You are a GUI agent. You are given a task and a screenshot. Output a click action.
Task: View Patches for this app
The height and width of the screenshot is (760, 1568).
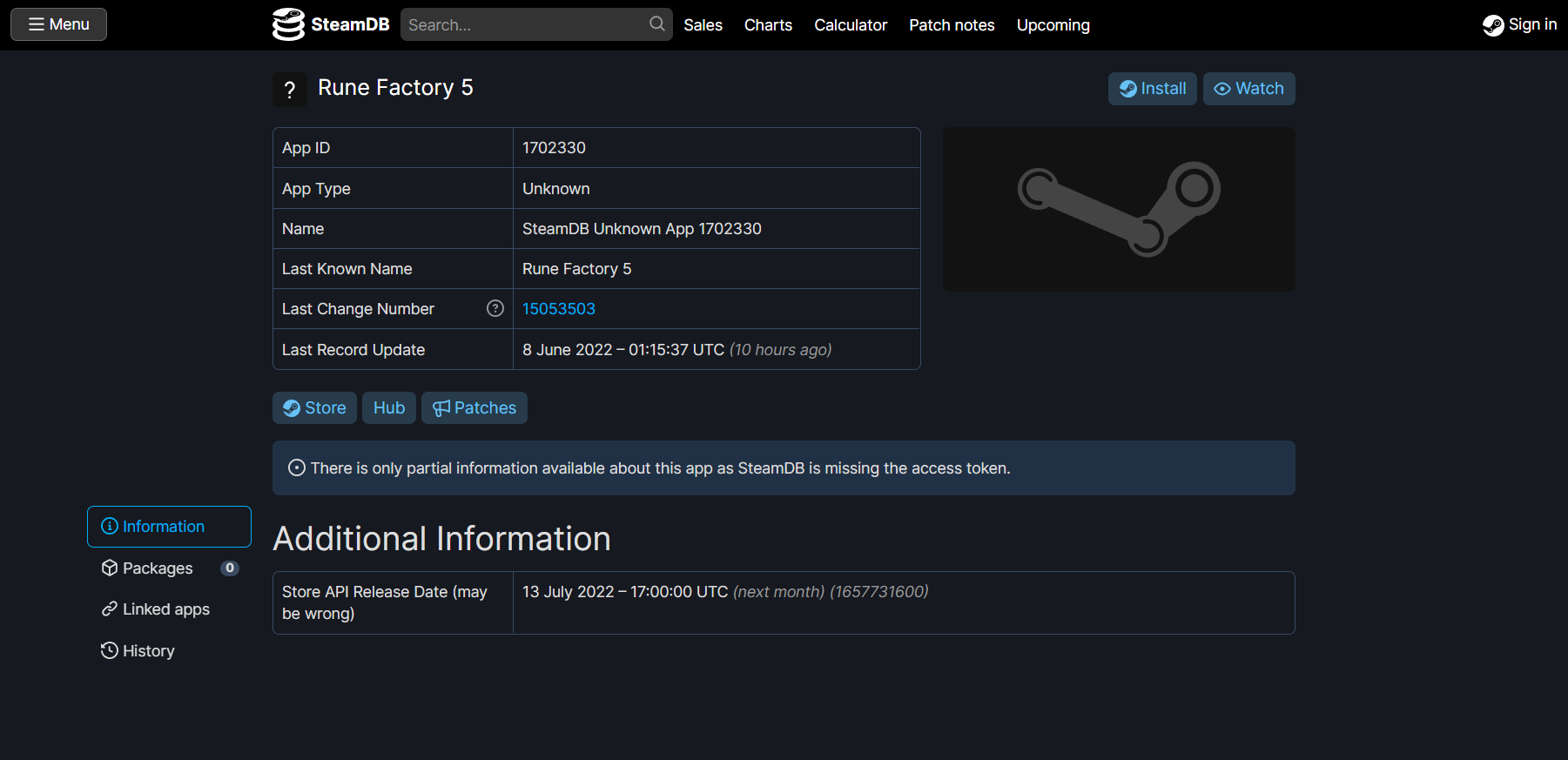(x=474, y=407)
